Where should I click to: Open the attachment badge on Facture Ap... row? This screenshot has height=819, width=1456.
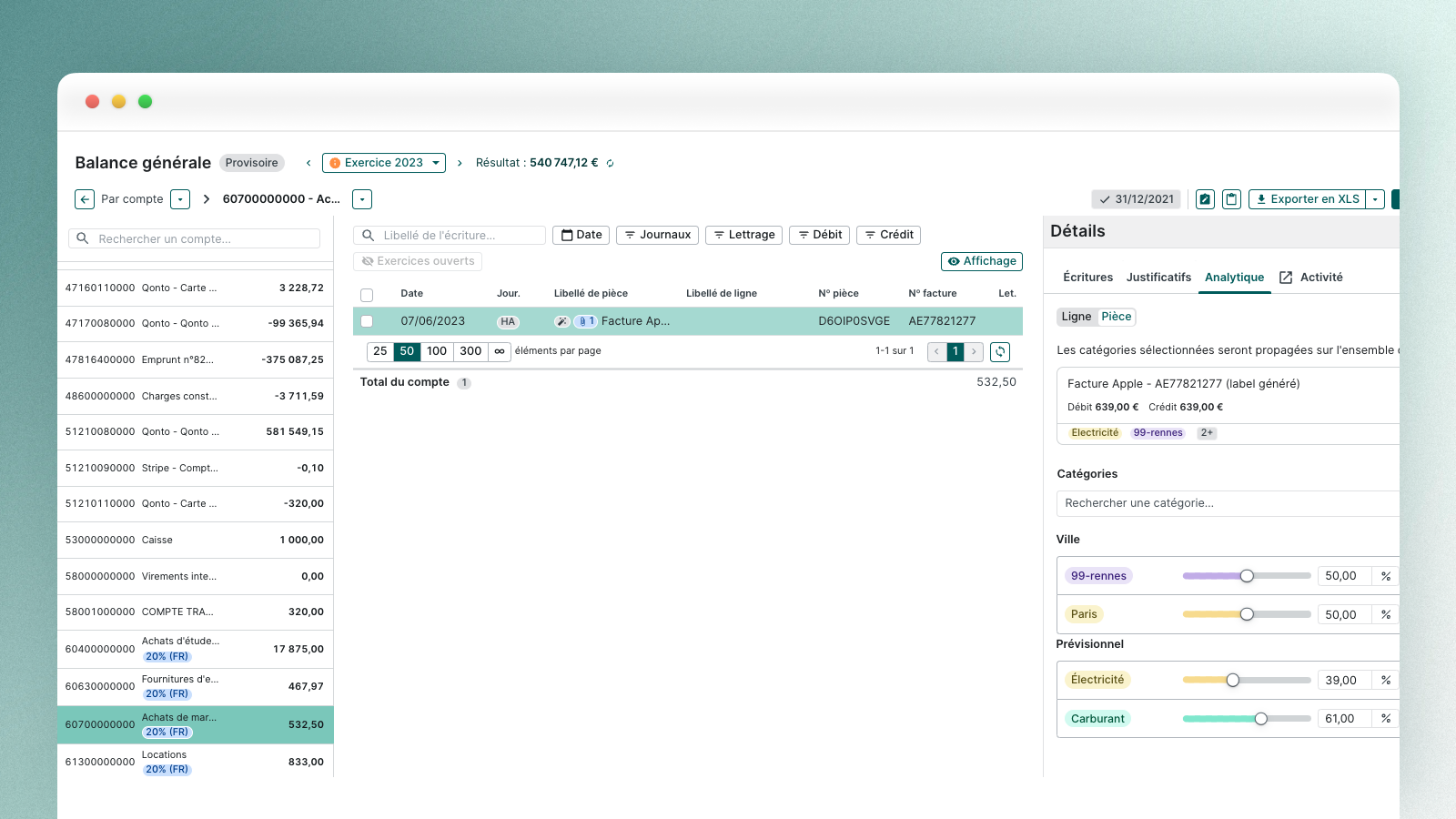586,321
